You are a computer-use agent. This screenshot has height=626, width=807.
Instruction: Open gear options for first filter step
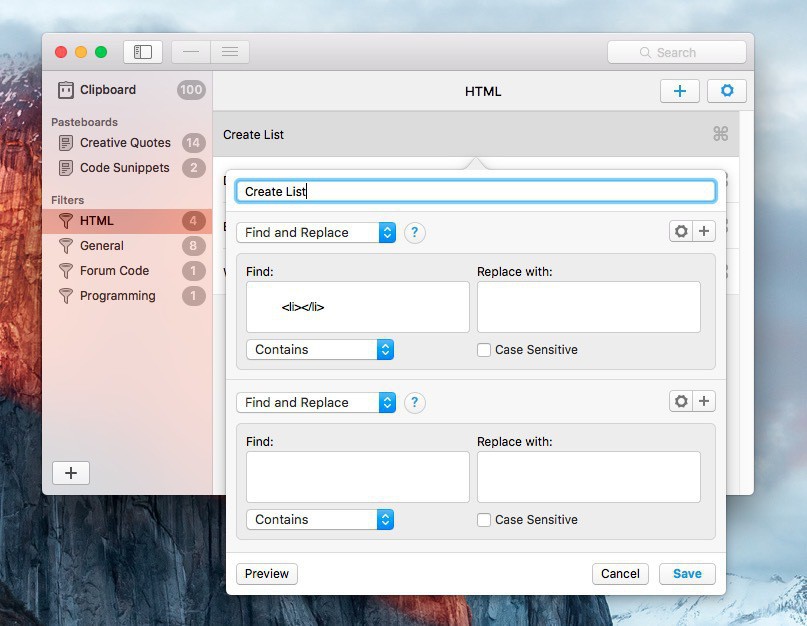pyautogui.click(x=681, y=232)
